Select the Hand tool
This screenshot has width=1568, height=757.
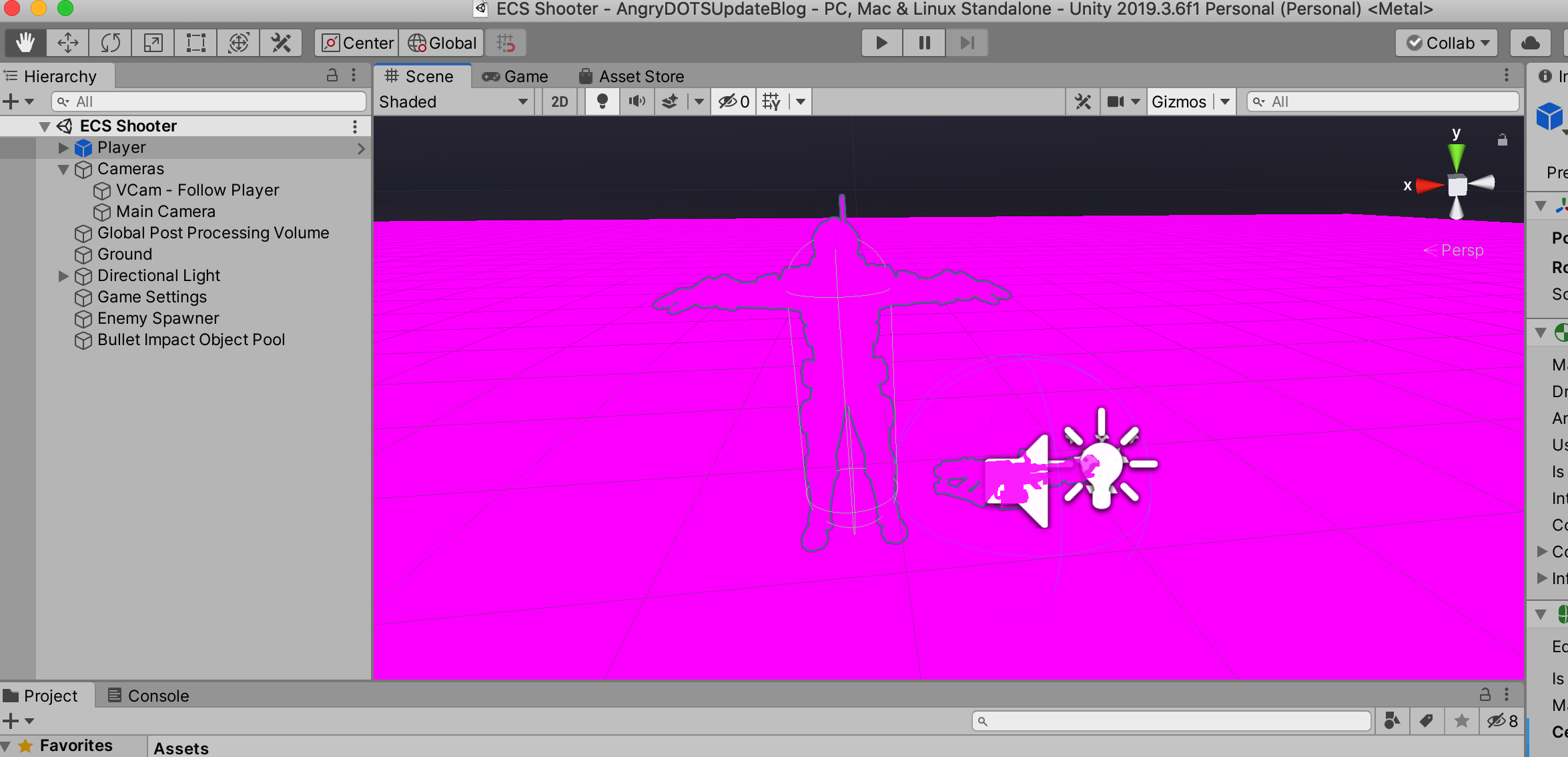(x=25, y=43)
